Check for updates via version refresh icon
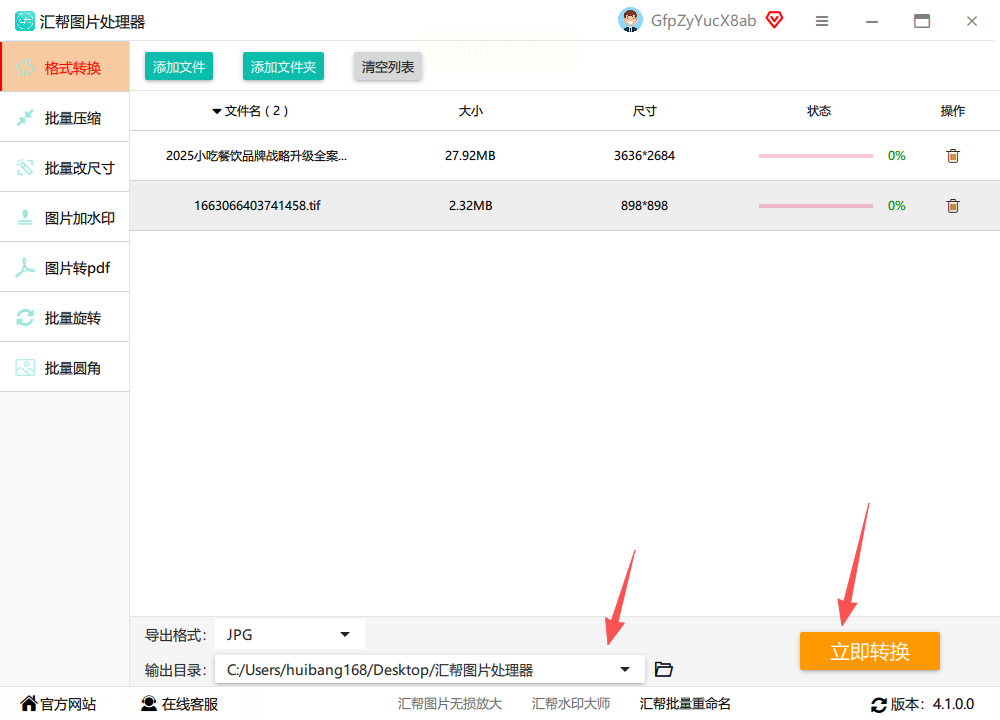 pyautogui.click(x=878, y=704)
